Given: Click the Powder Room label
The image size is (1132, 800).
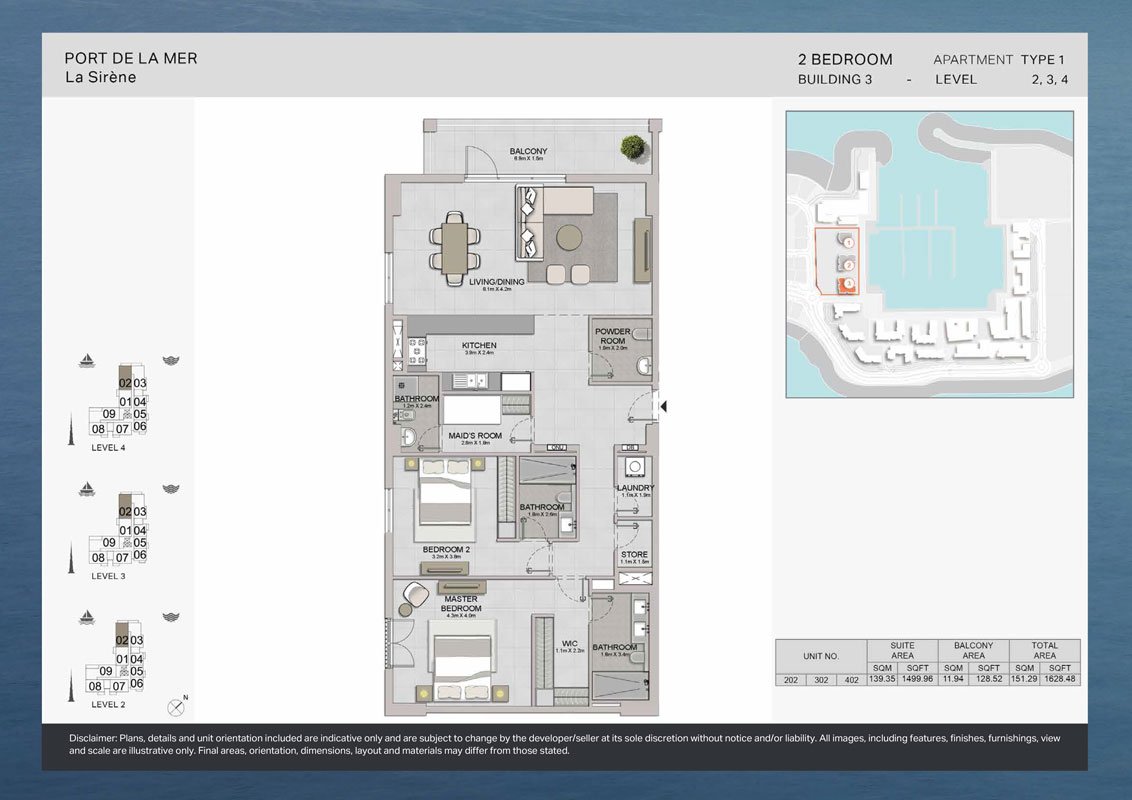Looking at the screenshot, I should 612,336.
